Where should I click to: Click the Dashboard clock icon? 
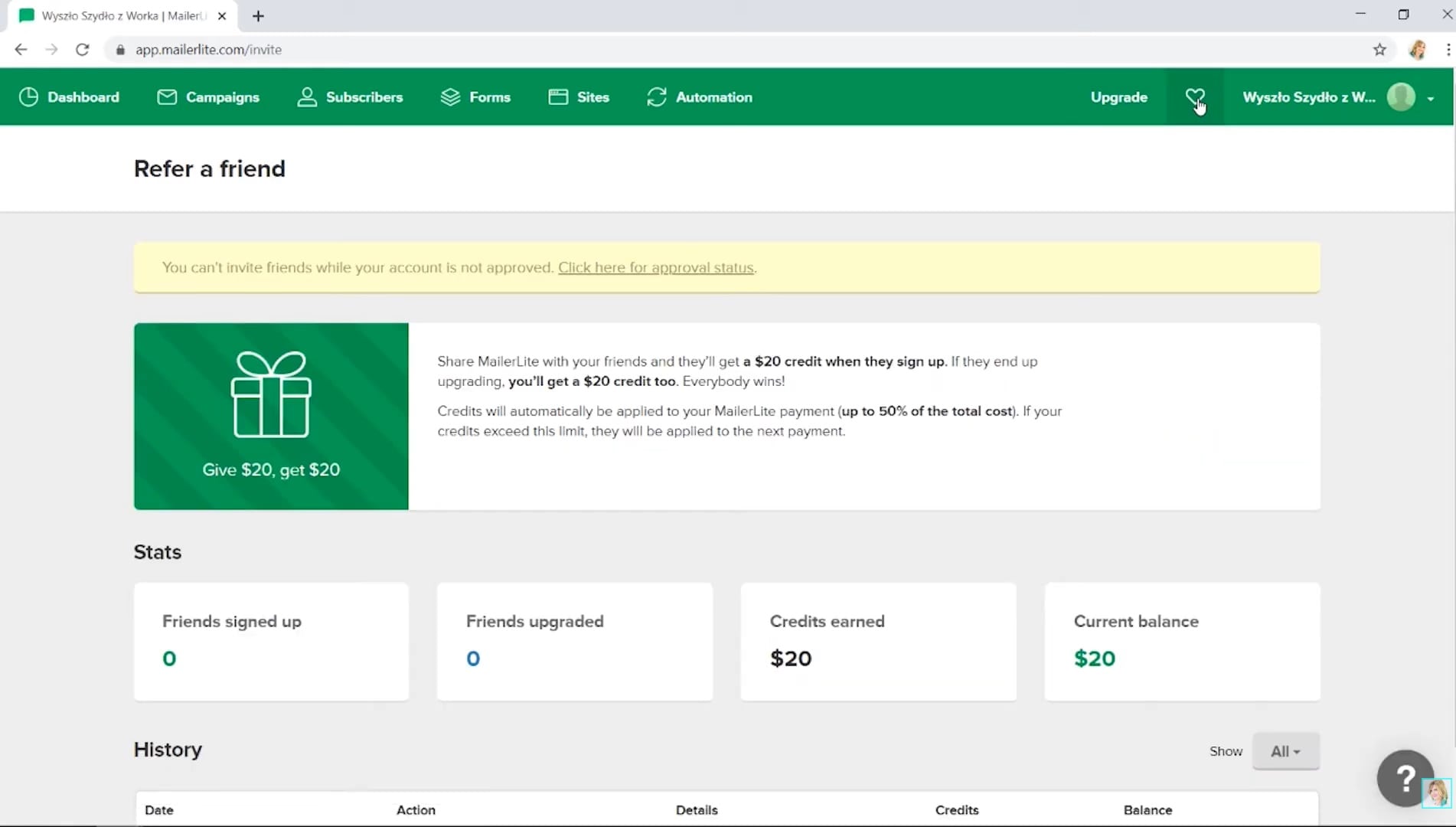[x=28, y=97]
